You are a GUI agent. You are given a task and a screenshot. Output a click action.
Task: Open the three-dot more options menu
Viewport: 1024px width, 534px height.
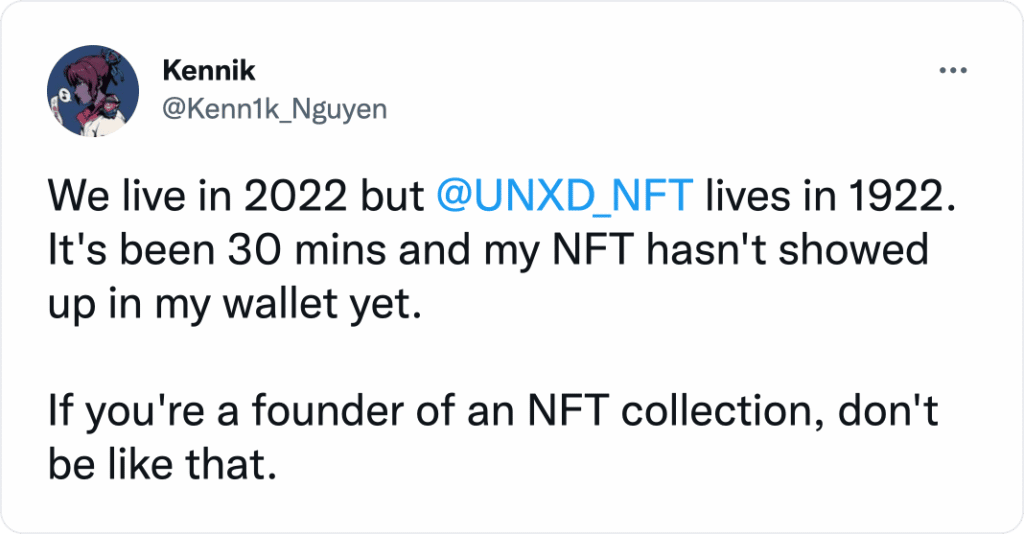point(951,70)
